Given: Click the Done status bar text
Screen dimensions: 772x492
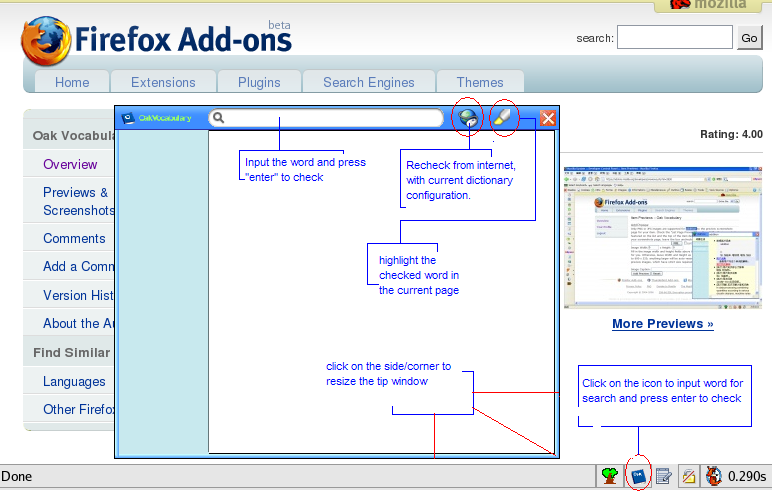Looking at the screenshot, I should point(16,476).
